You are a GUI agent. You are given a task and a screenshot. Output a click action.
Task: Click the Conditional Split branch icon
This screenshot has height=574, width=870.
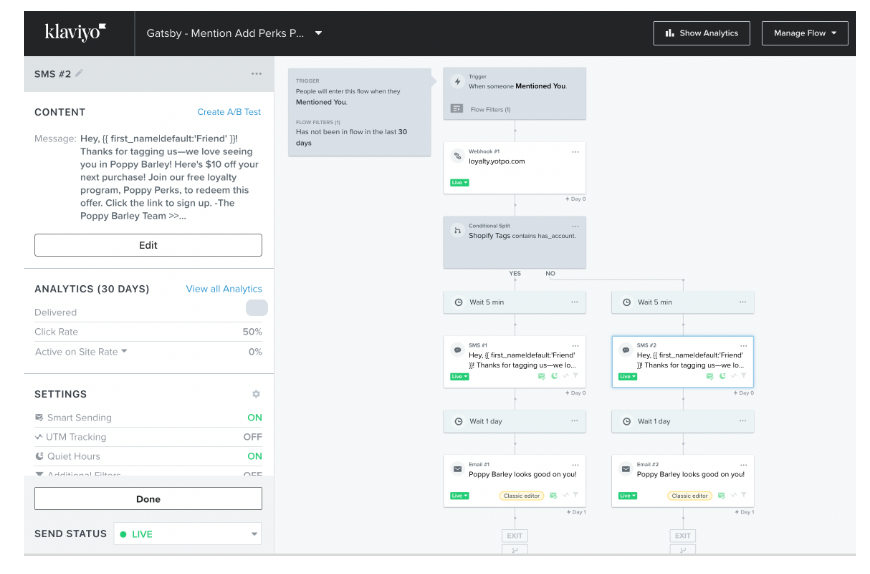tap(457, 231)
